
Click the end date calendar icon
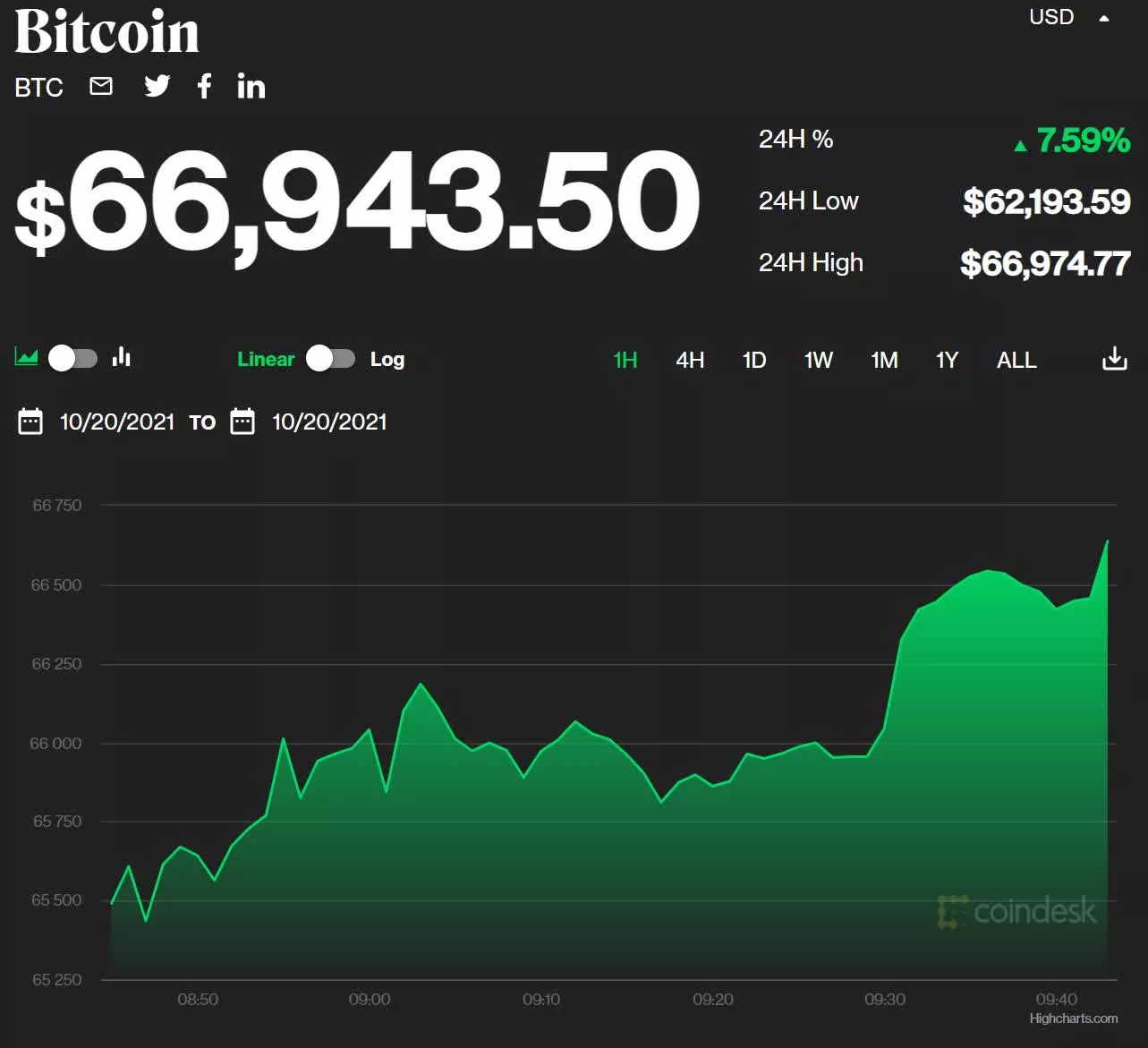click(x=243, y=421)
